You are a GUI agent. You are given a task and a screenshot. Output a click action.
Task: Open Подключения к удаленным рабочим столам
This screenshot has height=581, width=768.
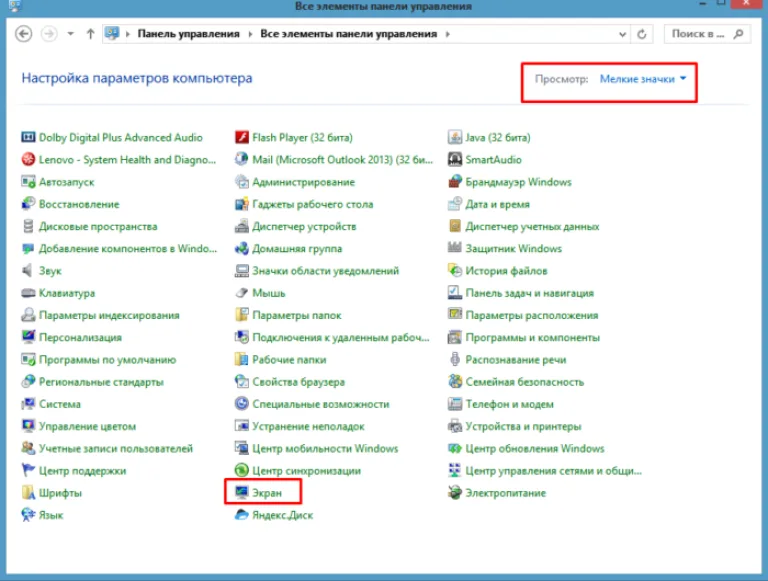coord(340,337)
